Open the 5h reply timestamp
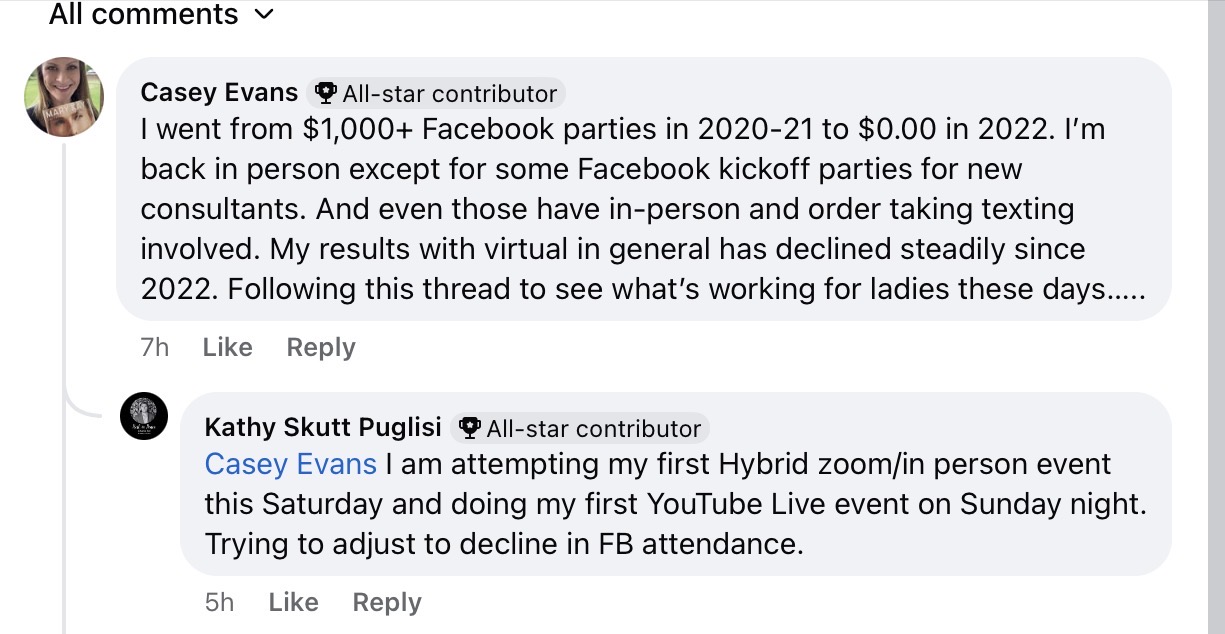Image resolution: width=1225 pixels, height=634 pixels. pos(219,602)
